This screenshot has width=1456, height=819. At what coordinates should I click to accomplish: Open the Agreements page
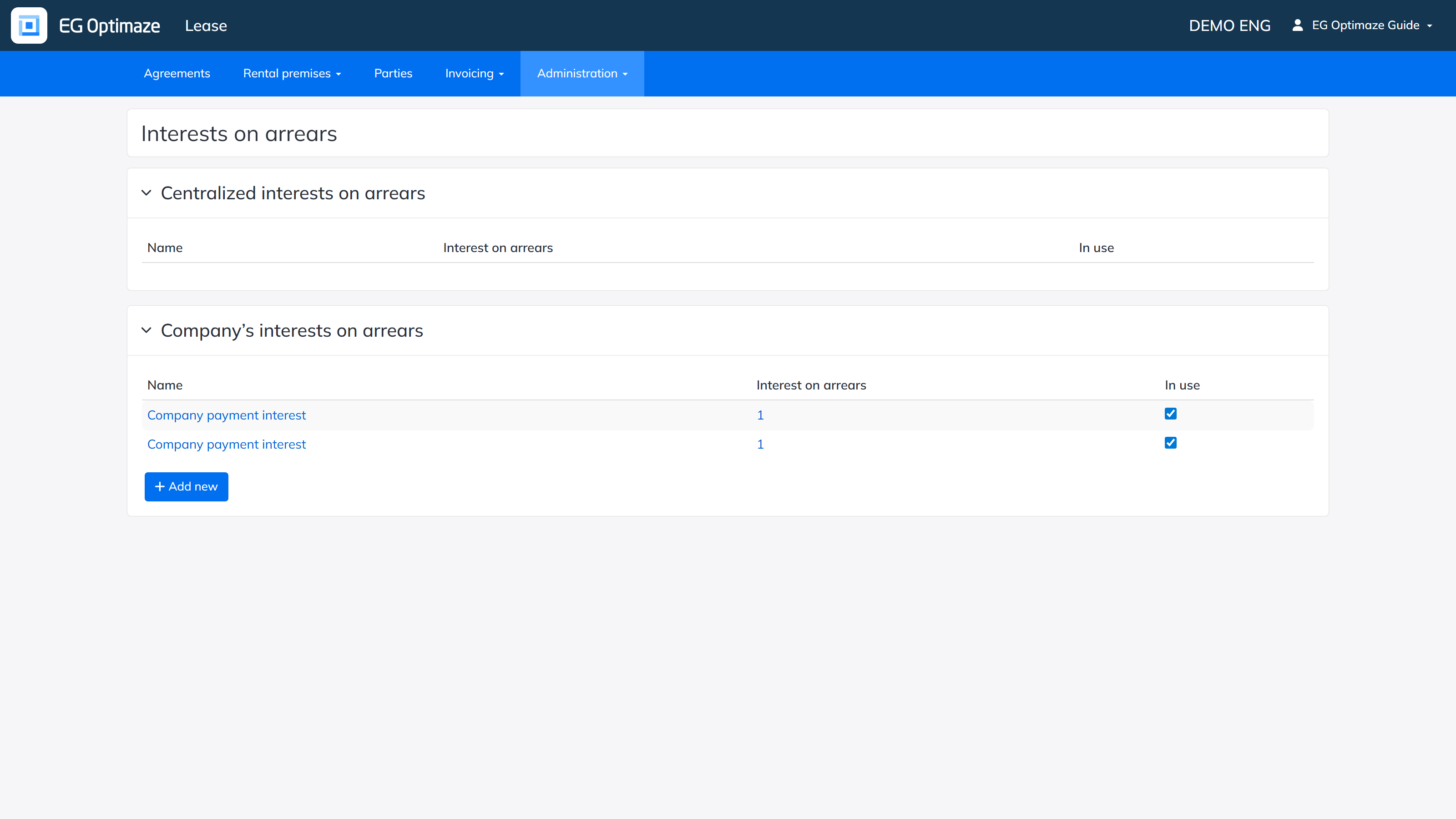click(x=177, y=73)
